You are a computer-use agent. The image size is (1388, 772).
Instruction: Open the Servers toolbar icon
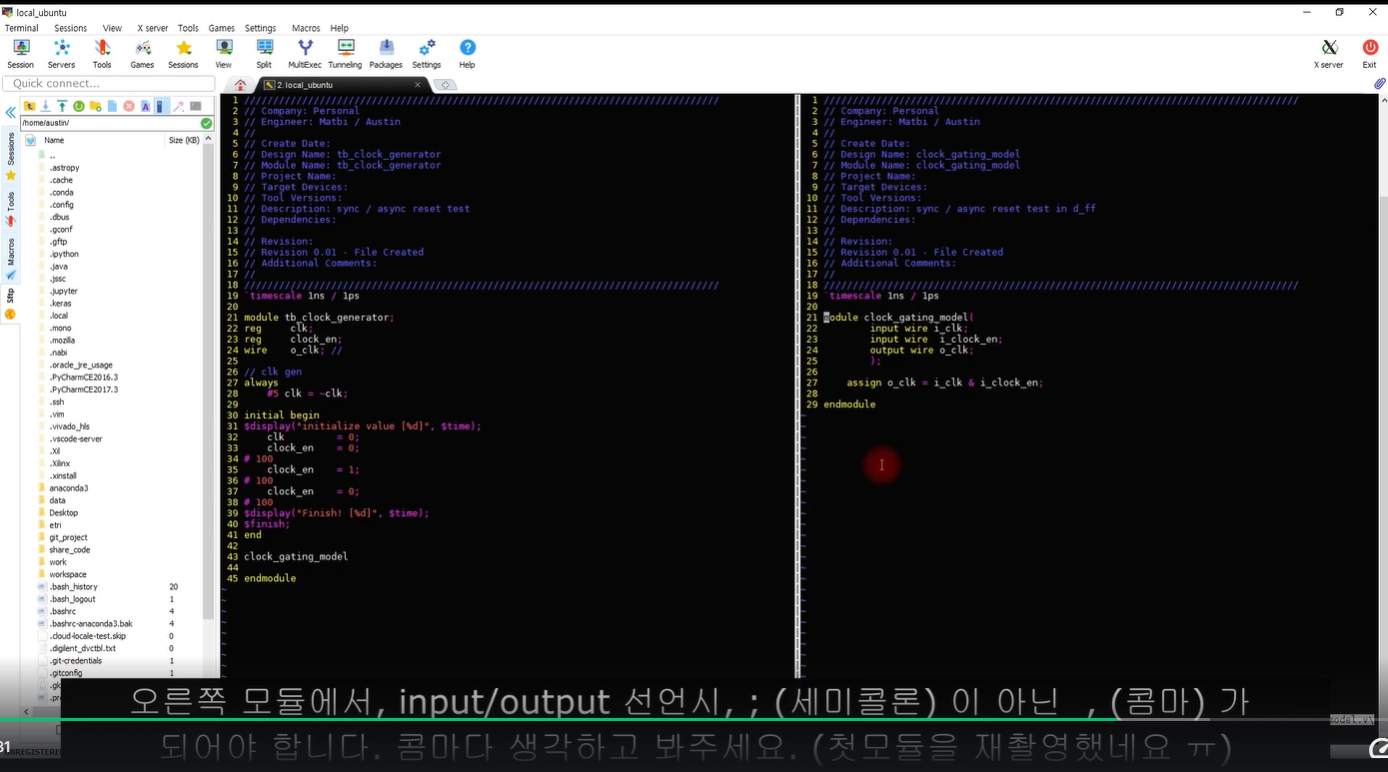coord(61,54)
